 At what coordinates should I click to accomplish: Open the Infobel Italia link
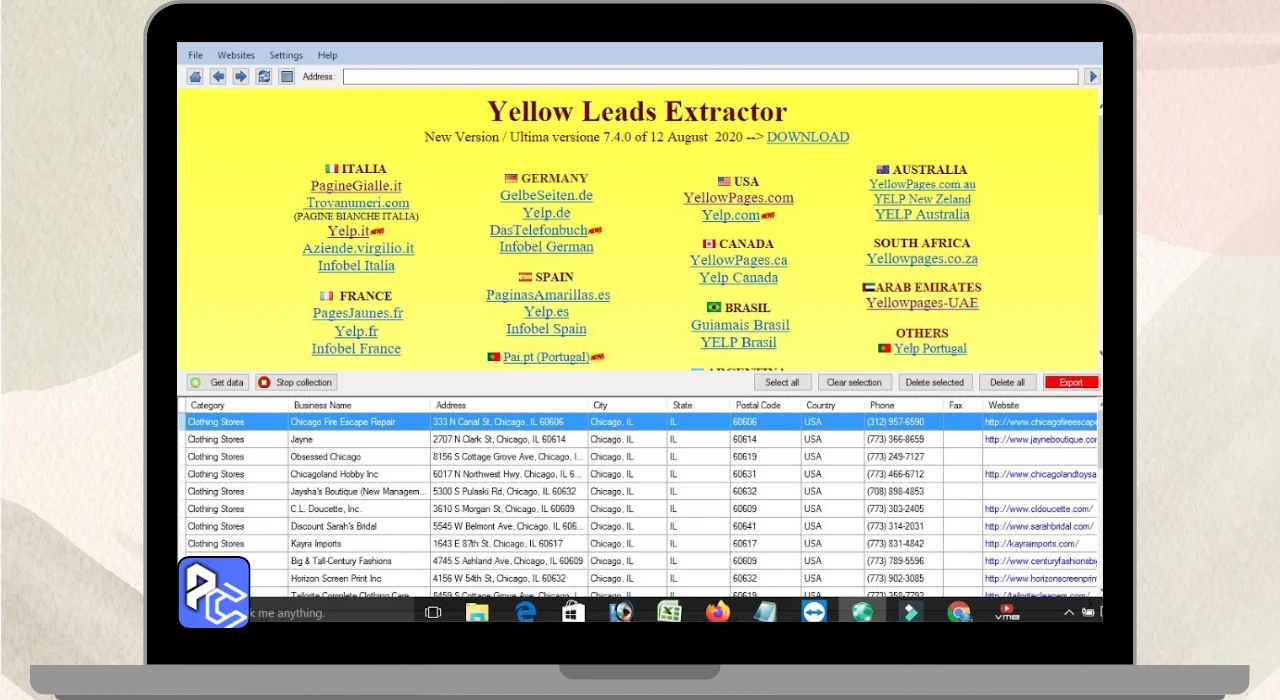(356, 266)
